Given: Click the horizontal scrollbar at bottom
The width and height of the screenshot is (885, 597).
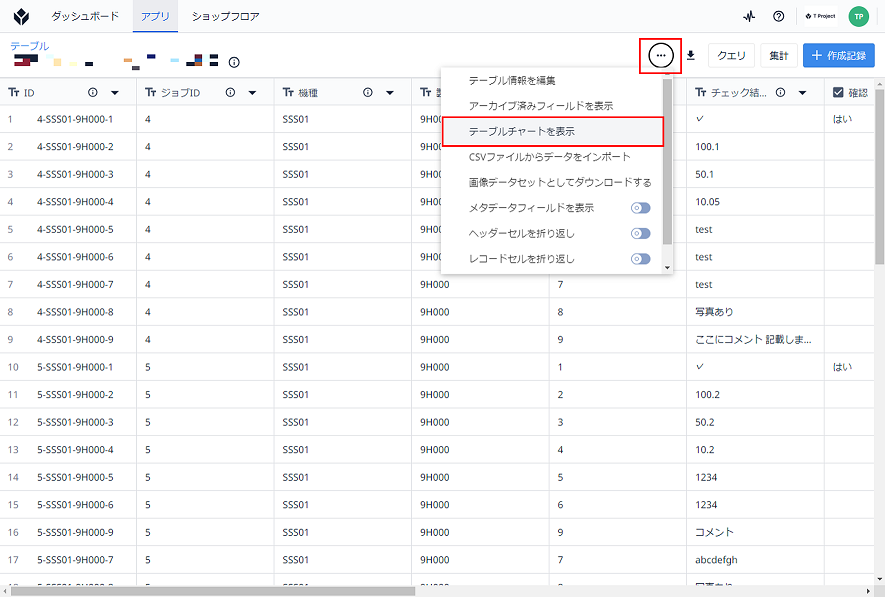Looking at the screenshot, I should click(x=213, y=591).
